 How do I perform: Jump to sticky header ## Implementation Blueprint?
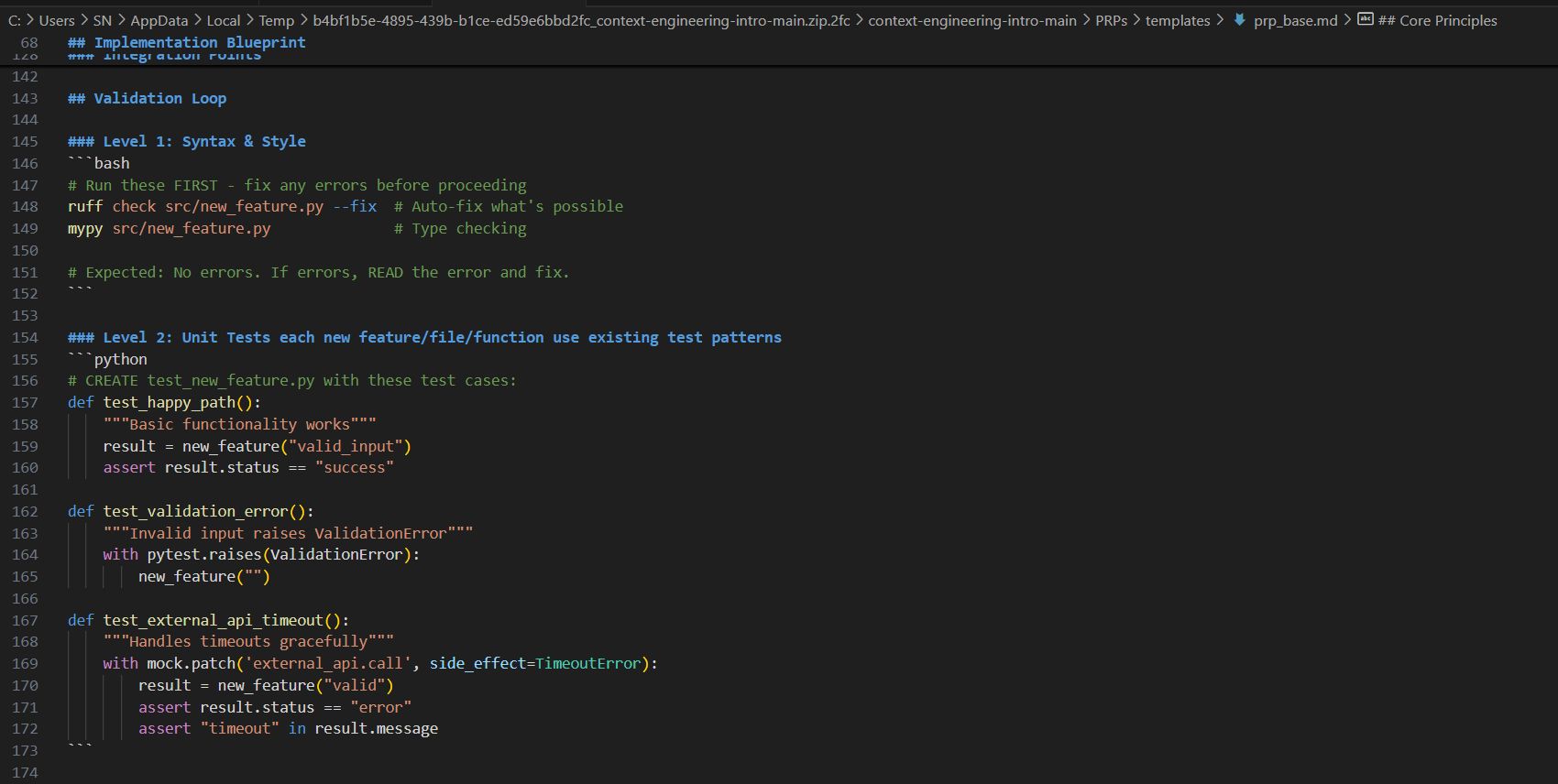(187, 42)
